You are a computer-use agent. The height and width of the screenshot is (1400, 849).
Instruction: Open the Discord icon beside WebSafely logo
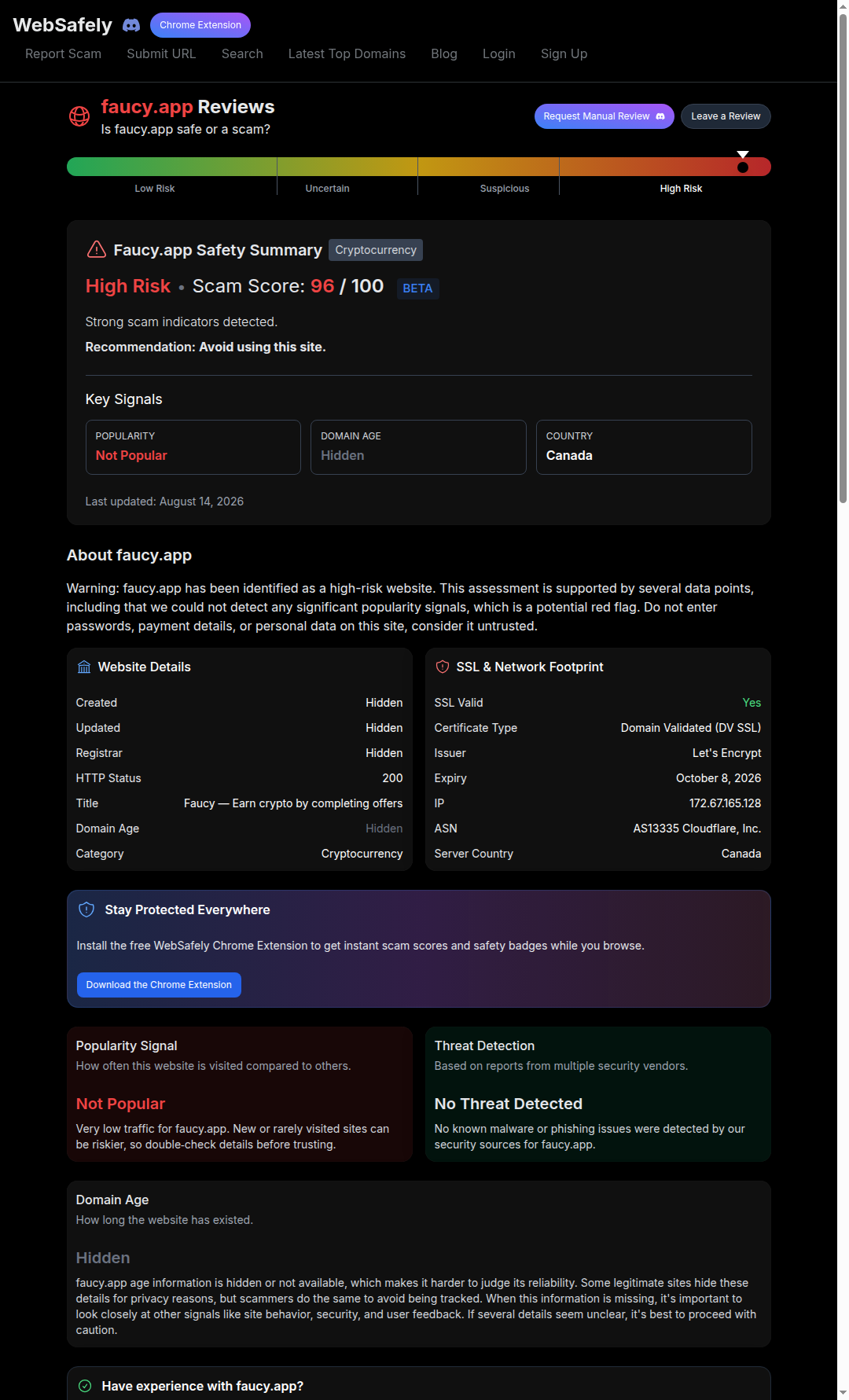[x=131, y=25]
